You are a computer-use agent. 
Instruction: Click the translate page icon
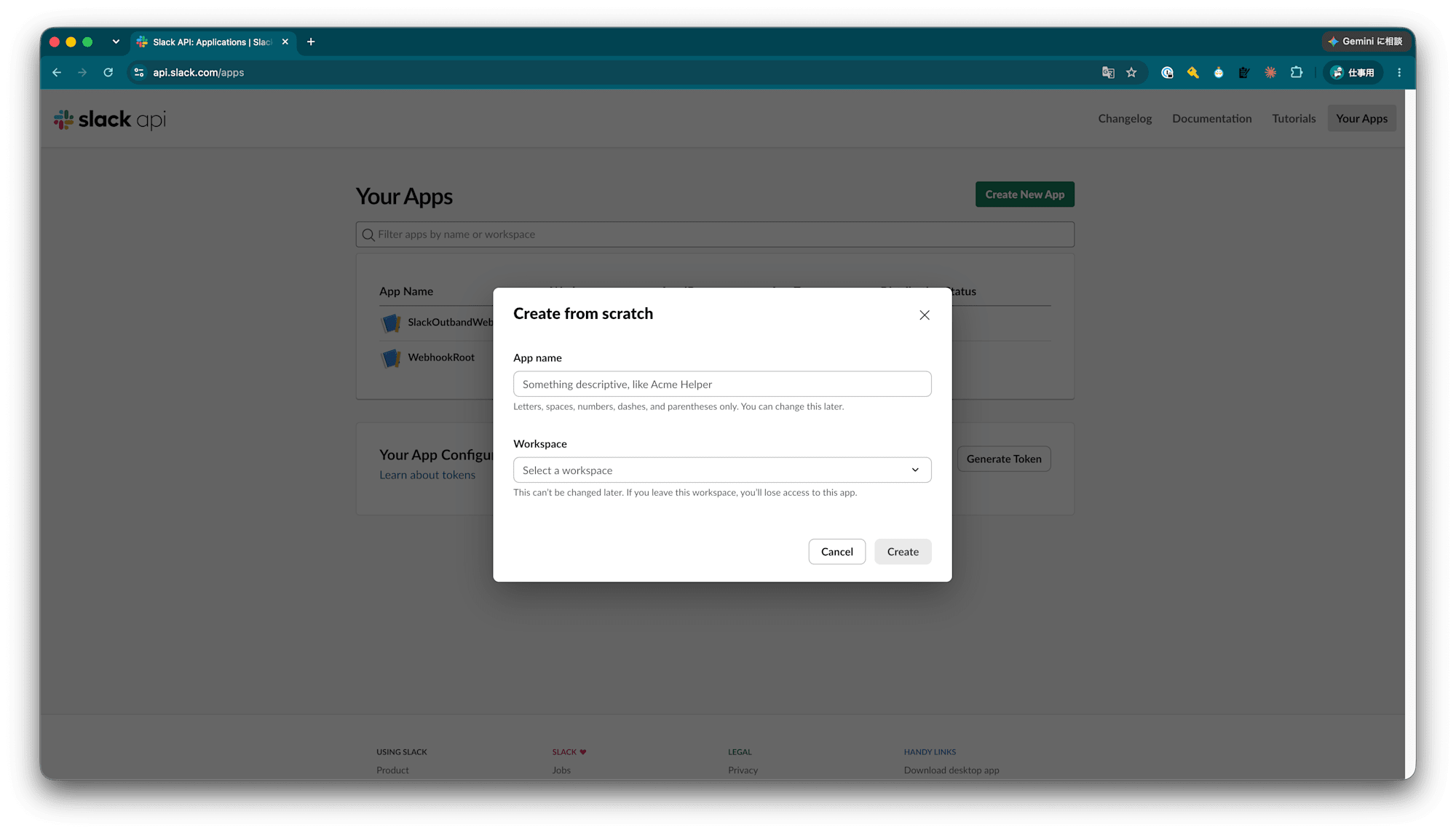click(x=1108, y=73)
